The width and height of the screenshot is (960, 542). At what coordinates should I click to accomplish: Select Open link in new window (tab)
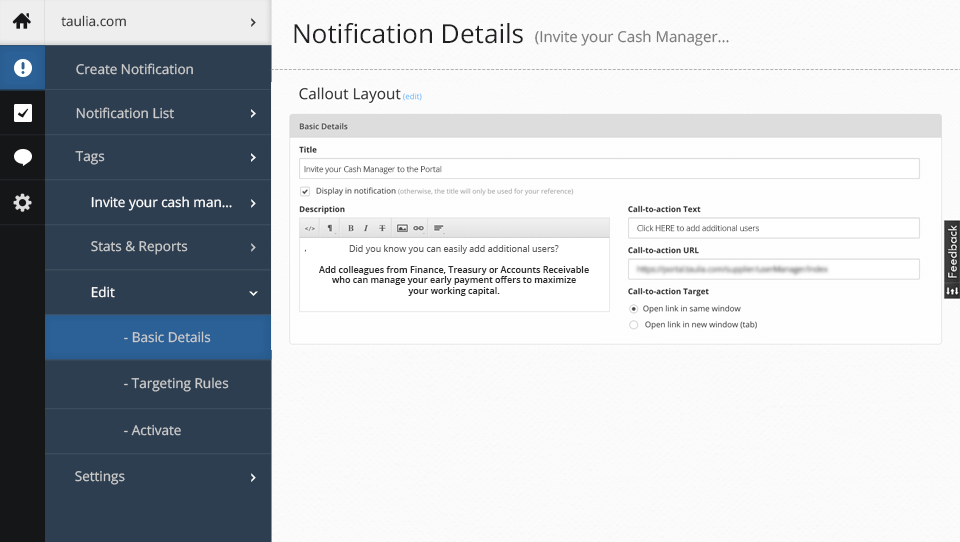(634, 325)
